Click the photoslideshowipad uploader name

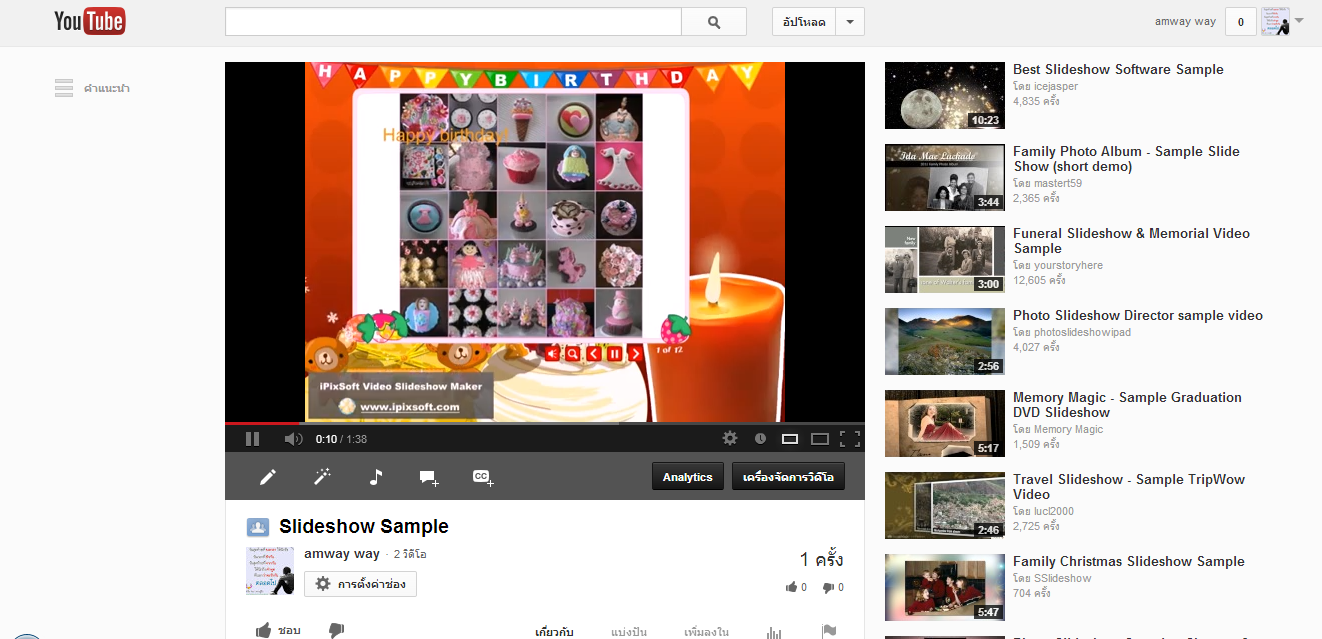pyautogui.click(x=1082, y=333)
